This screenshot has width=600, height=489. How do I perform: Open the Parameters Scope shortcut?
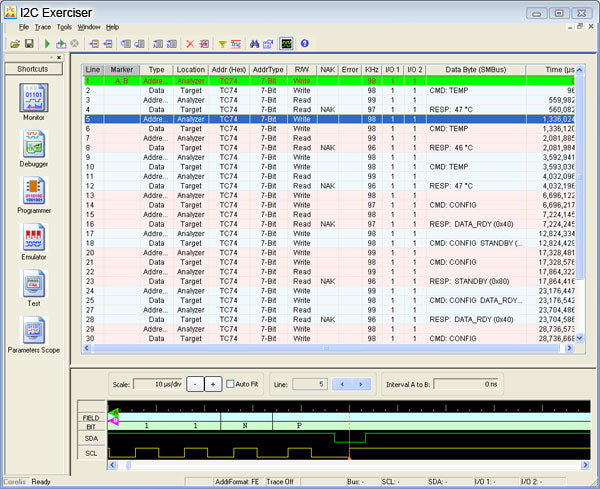(x=34, y=334)
